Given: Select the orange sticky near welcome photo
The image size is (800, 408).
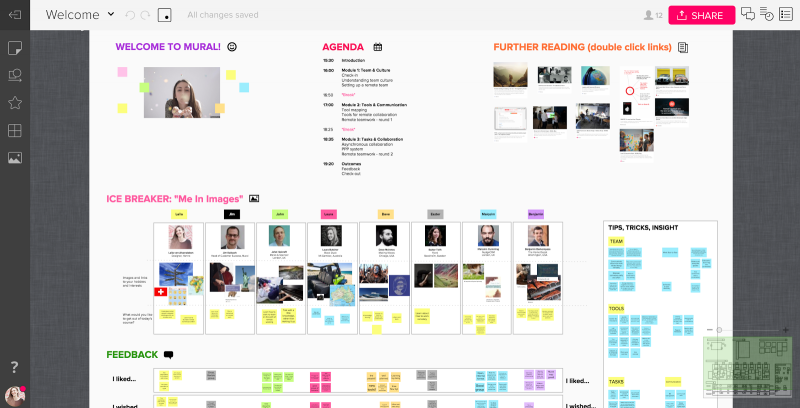Looking at the screenshot, I should (x=220, y=108).
